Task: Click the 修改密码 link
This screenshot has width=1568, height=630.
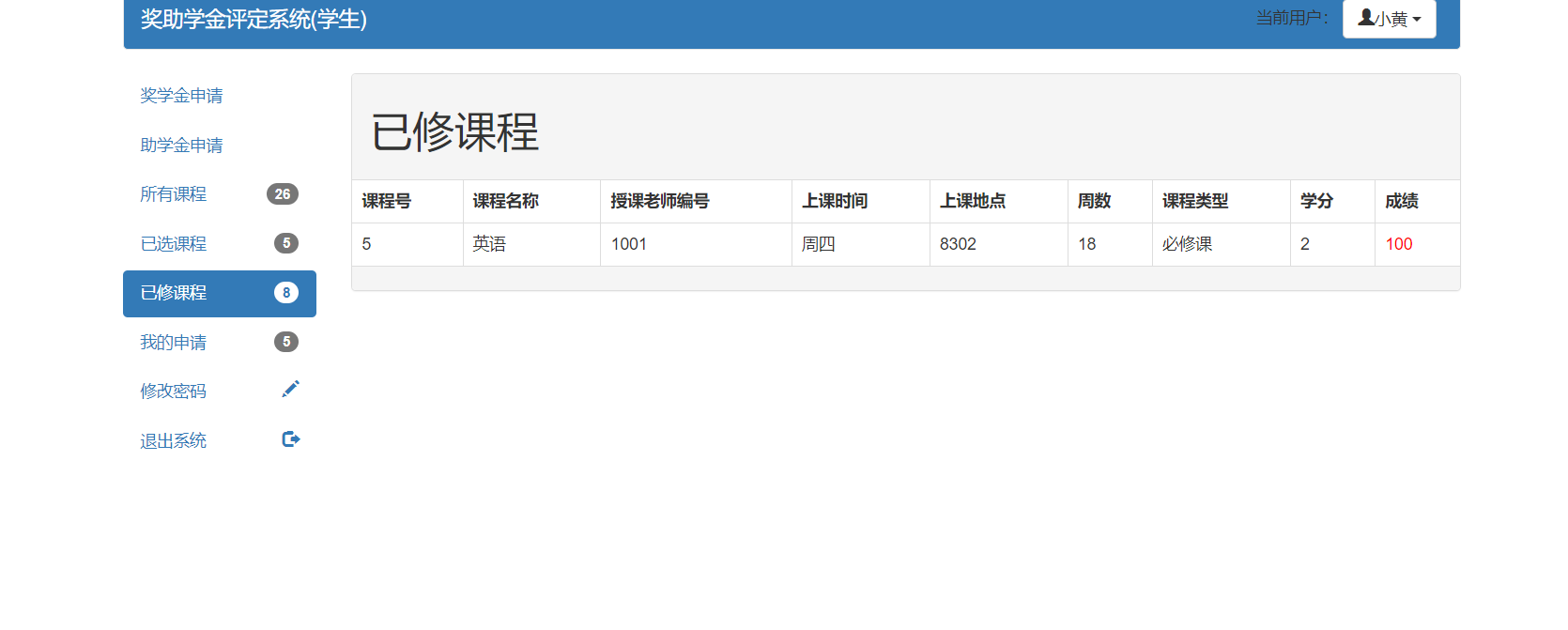Action: [220, 392]
